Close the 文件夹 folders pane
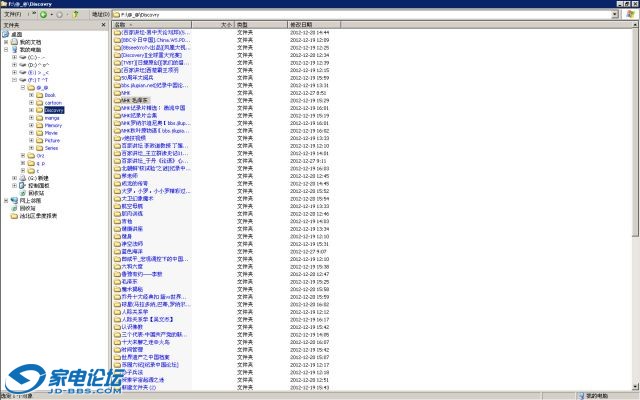640x400 pixels. point(103,25)
